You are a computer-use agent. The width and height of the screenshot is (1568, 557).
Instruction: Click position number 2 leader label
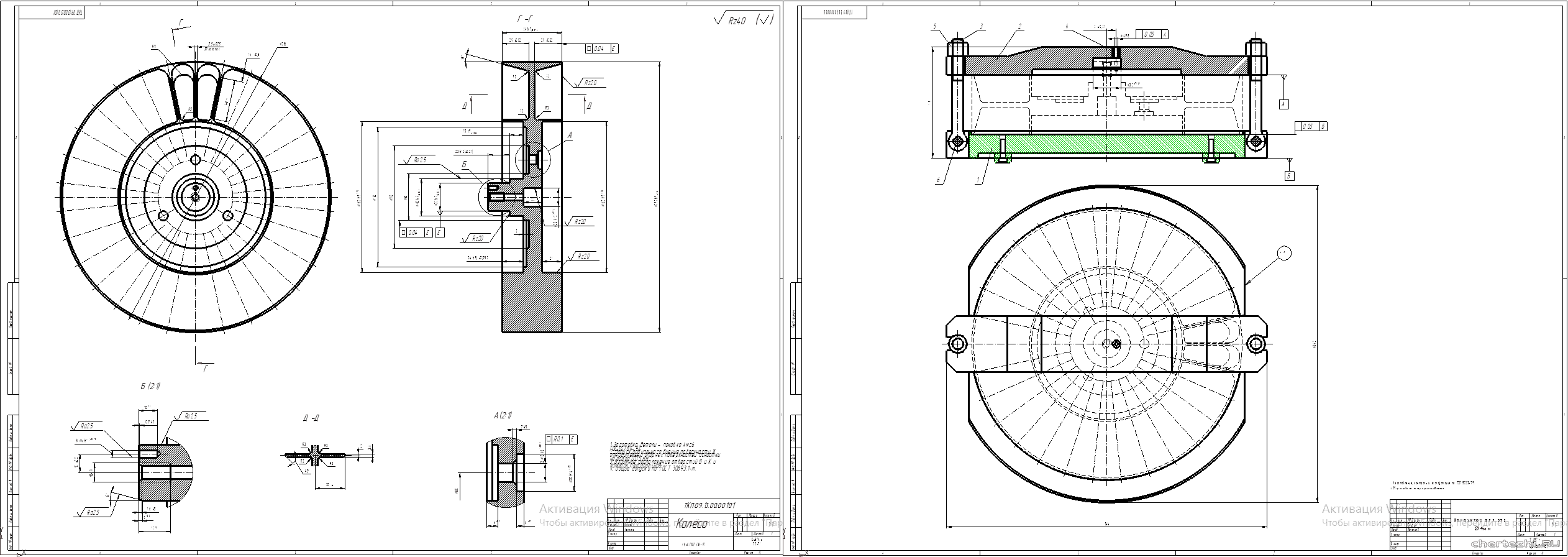pos(1019,27)
